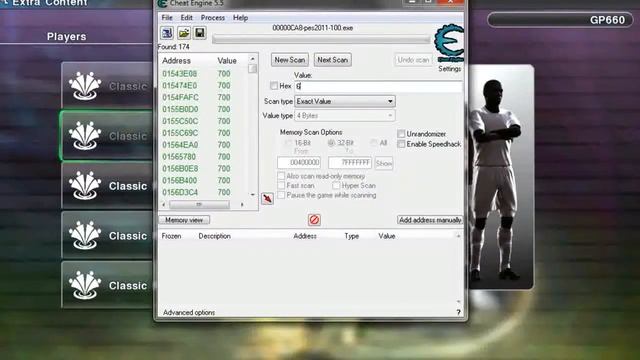Click the address list scroll up arrow
The image size is (640, 360).
point(252,59)
